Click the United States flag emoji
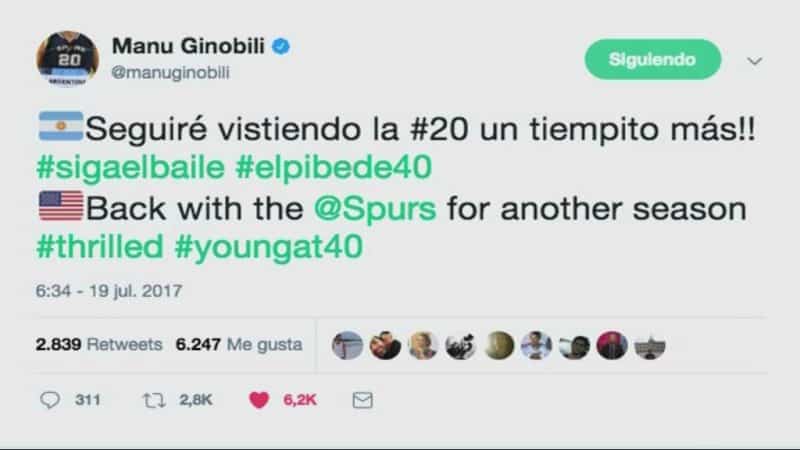The image size is (800, 450). point(61,206)
